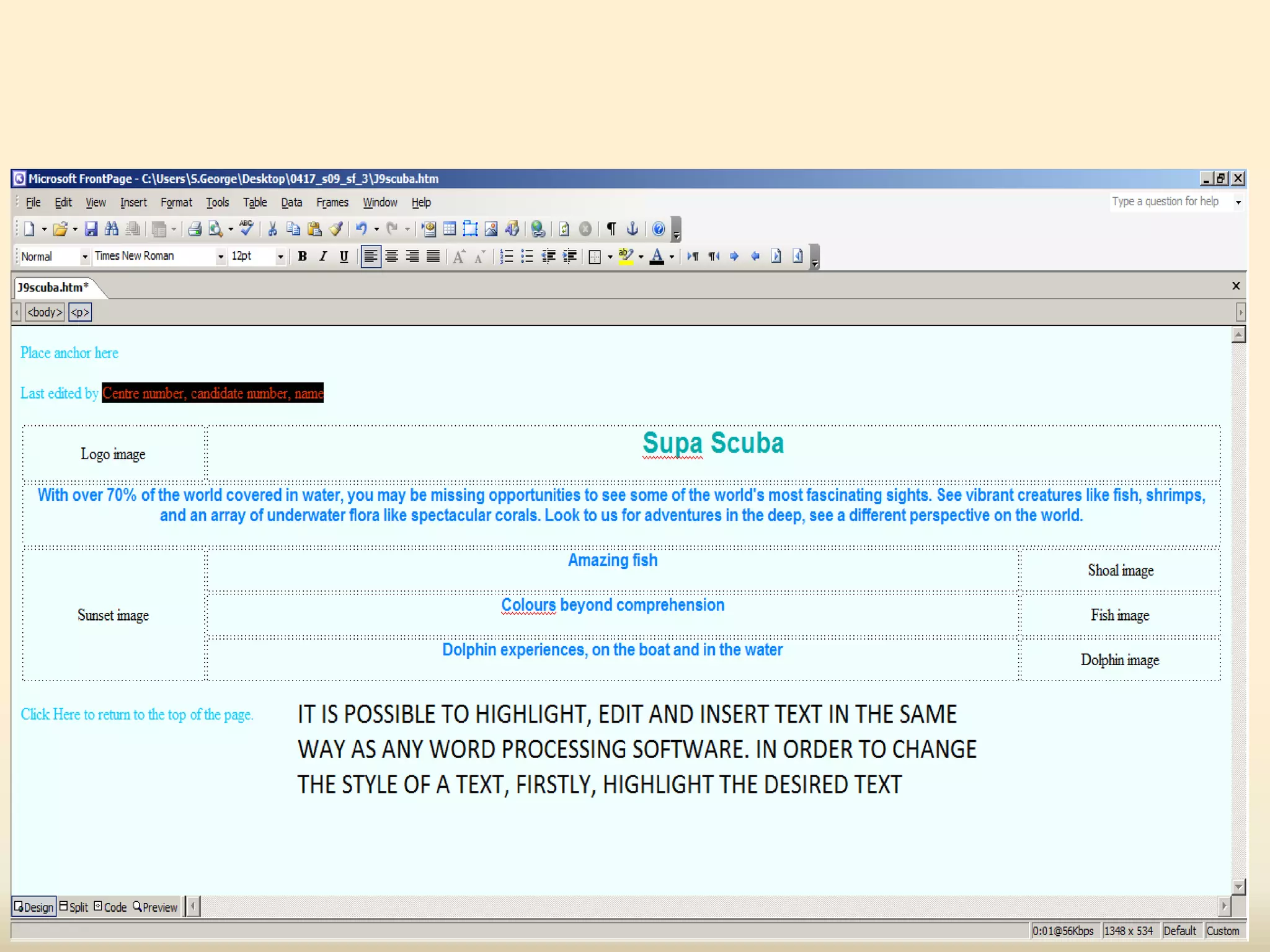Open the Format menu
The image size is (1270, 952).
tap(176, 203)
